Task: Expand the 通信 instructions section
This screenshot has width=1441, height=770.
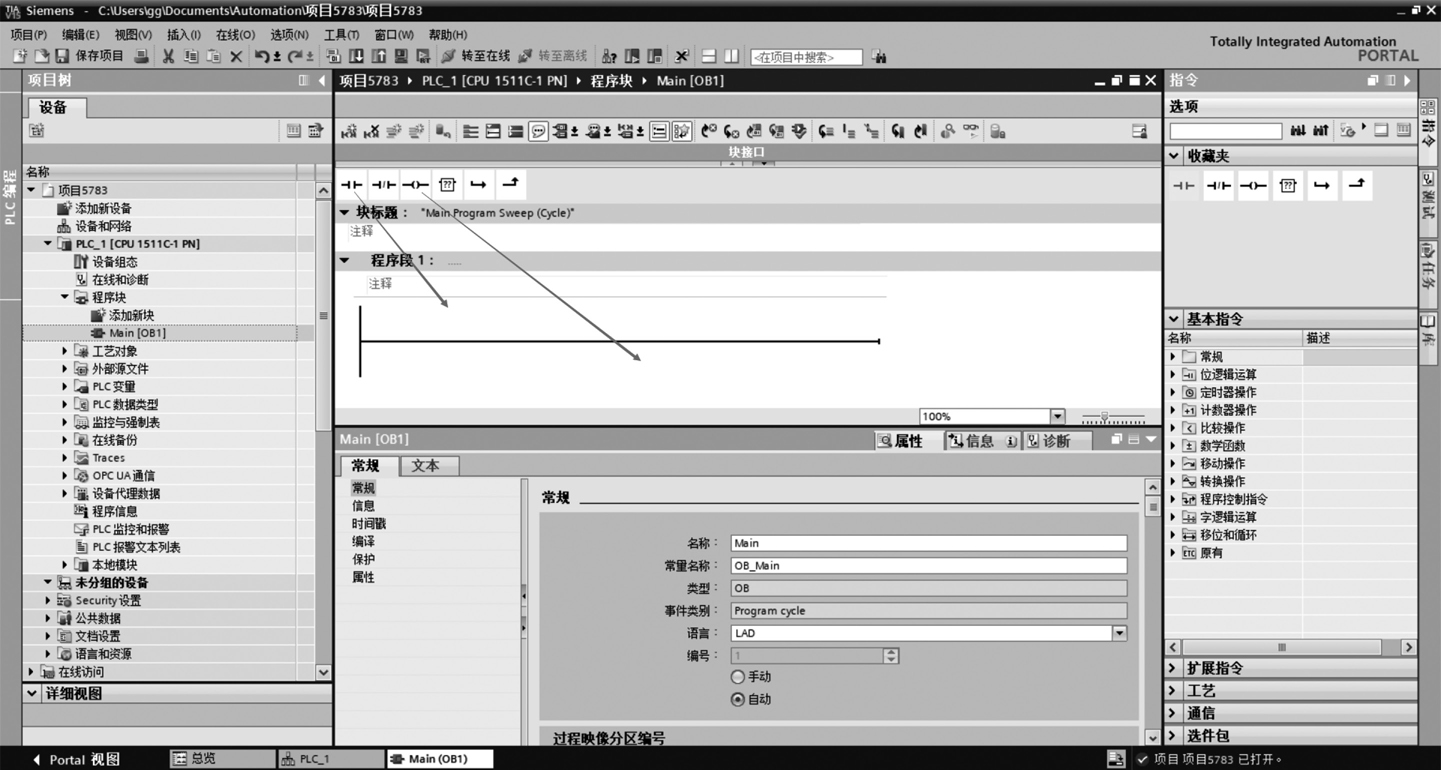Action: click(x=1174, y=713)
